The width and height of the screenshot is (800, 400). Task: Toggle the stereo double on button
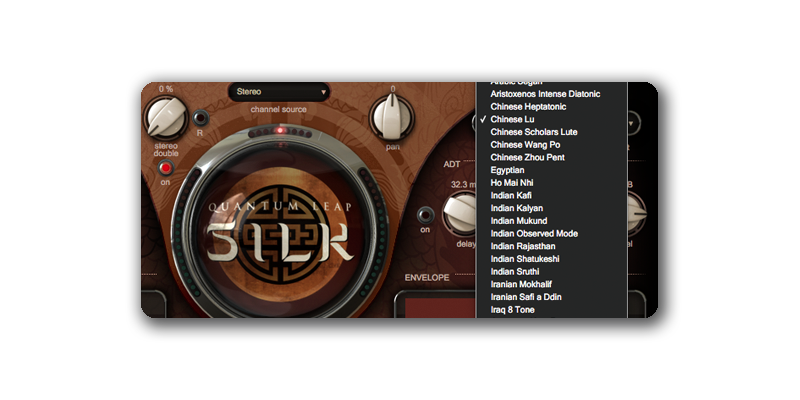[165, 168]
